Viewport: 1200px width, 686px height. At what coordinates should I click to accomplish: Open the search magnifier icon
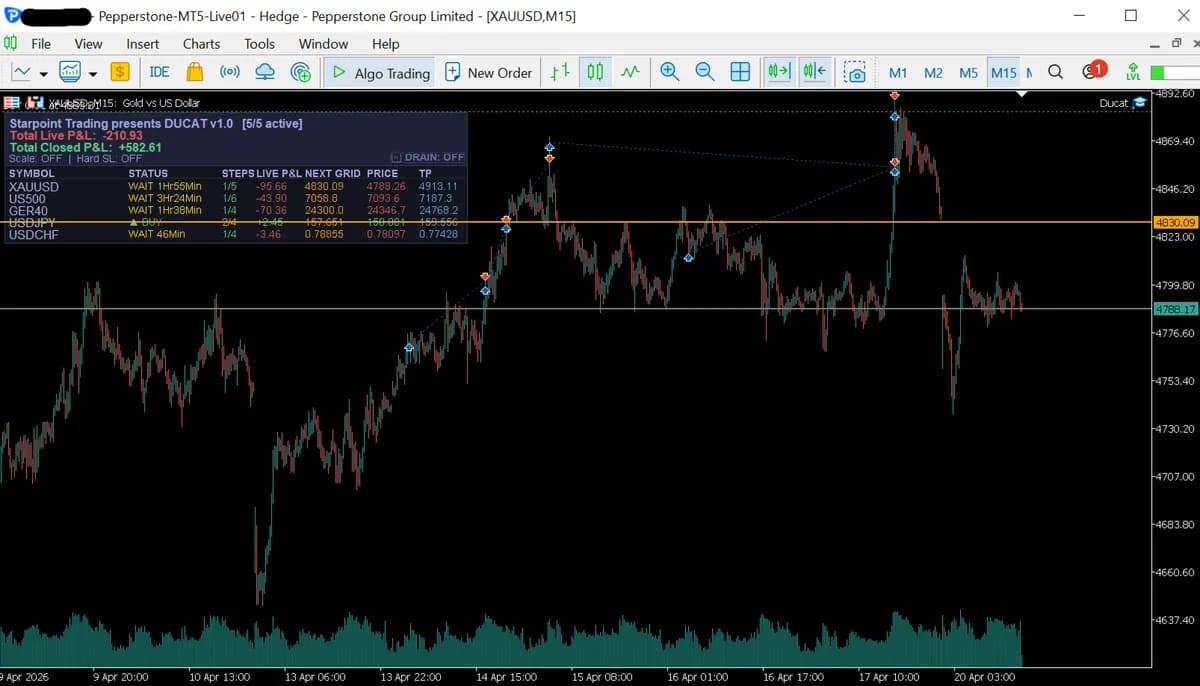pyautogui.click(x=1055, y=72)
